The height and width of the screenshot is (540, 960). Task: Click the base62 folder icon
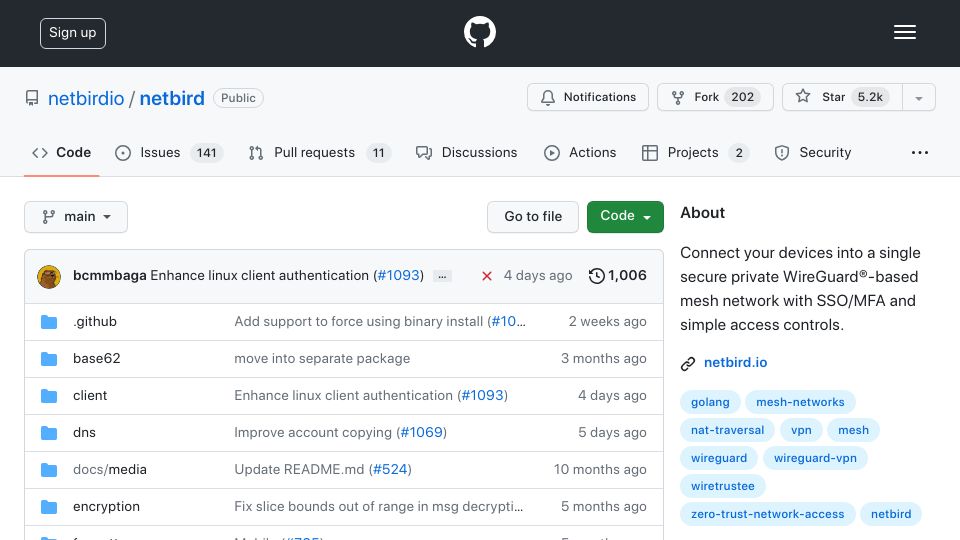click(x=49, y=359)
